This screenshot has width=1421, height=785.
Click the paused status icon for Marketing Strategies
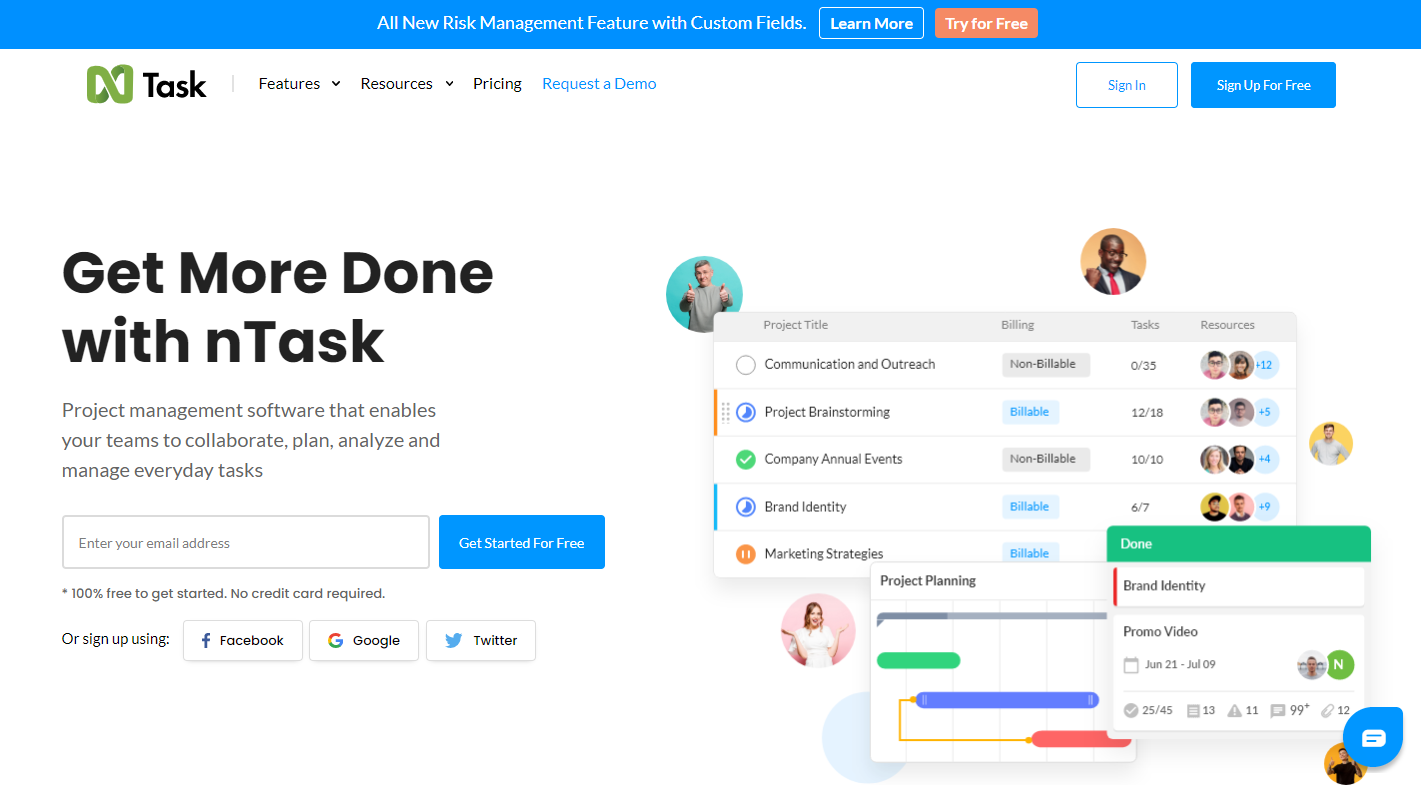click(745, 554)
